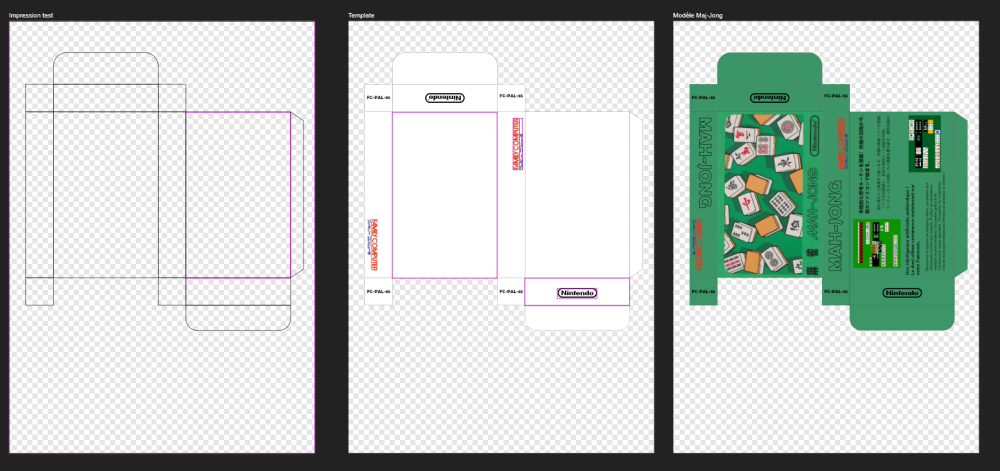Image resolution: width=1000 pixels, height=471 pixels.
Task: Select the "Template" frame label
Action: click(361, 15)
